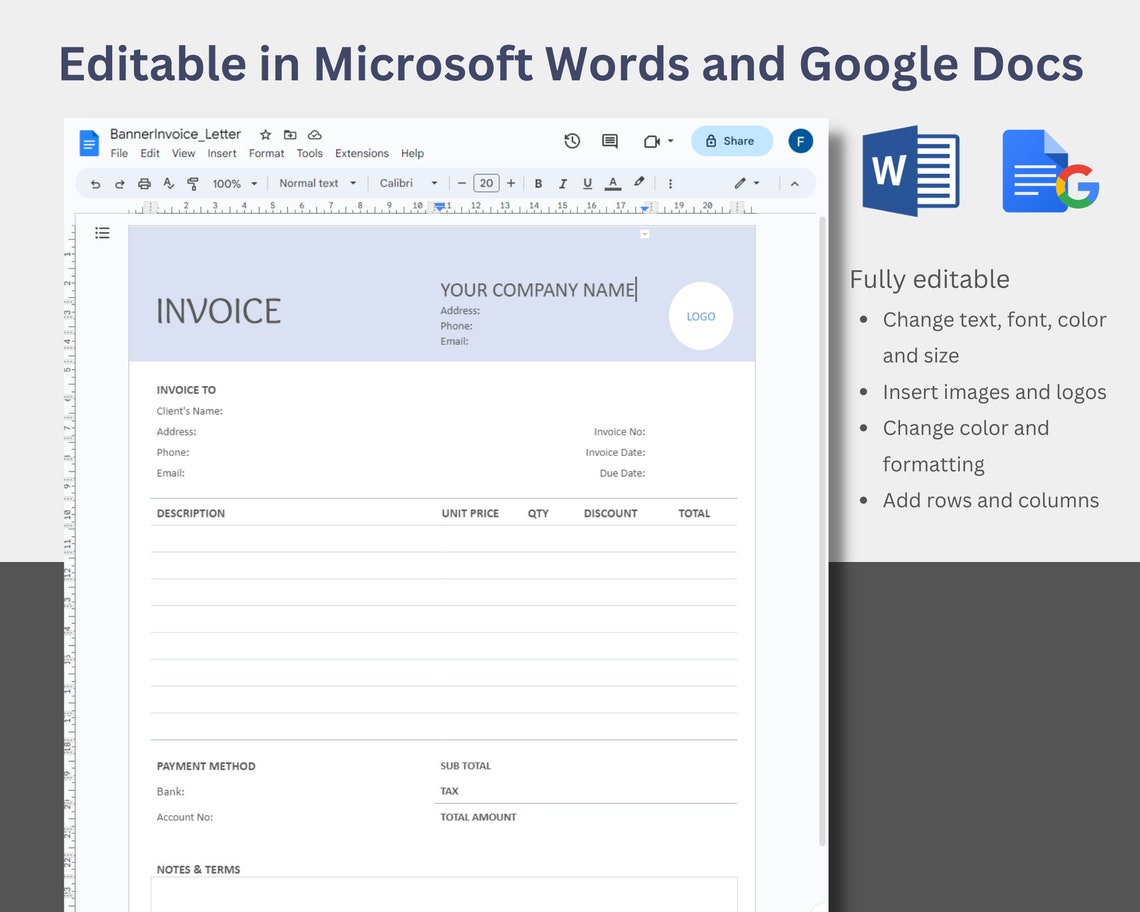This screenshot has height=912, width=1140.
Task: Click the Undo icon
Action: 96,183
